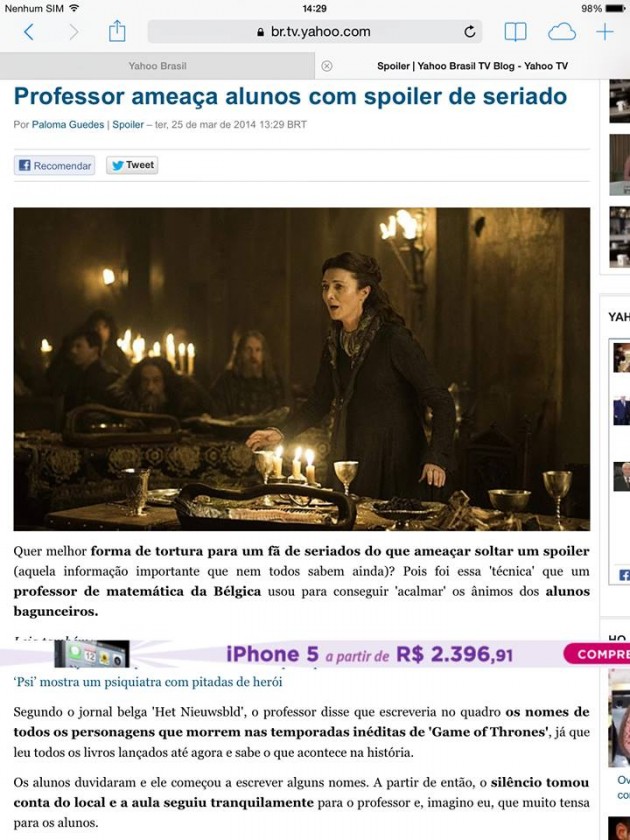The width and height of the screenshot is (630, 840).
Task: Tap the Safari forward arrow
Action: click(74, 32)
